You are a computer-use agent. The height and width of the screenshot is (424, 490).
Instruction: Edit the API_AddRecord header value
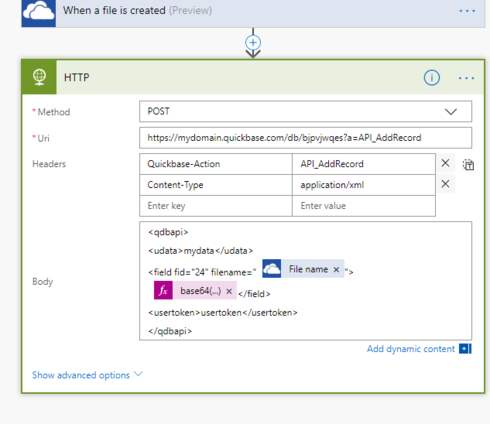[x=364, y=164]
